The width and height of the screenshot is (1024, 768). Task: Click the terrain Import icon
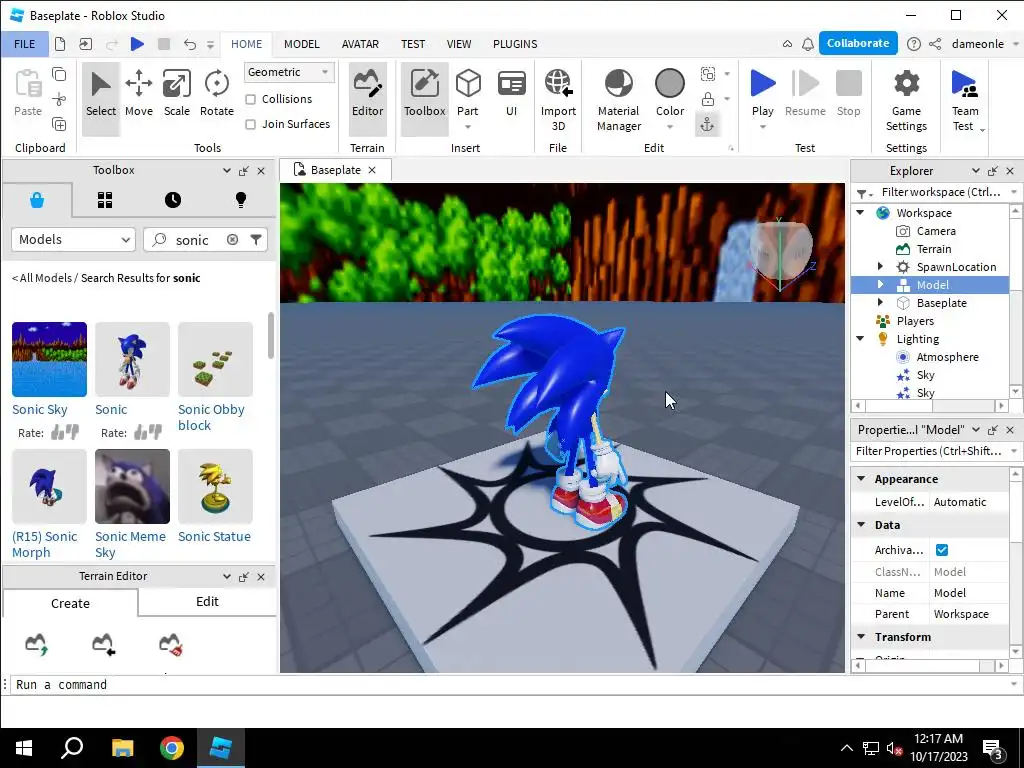tap(103, 644)
